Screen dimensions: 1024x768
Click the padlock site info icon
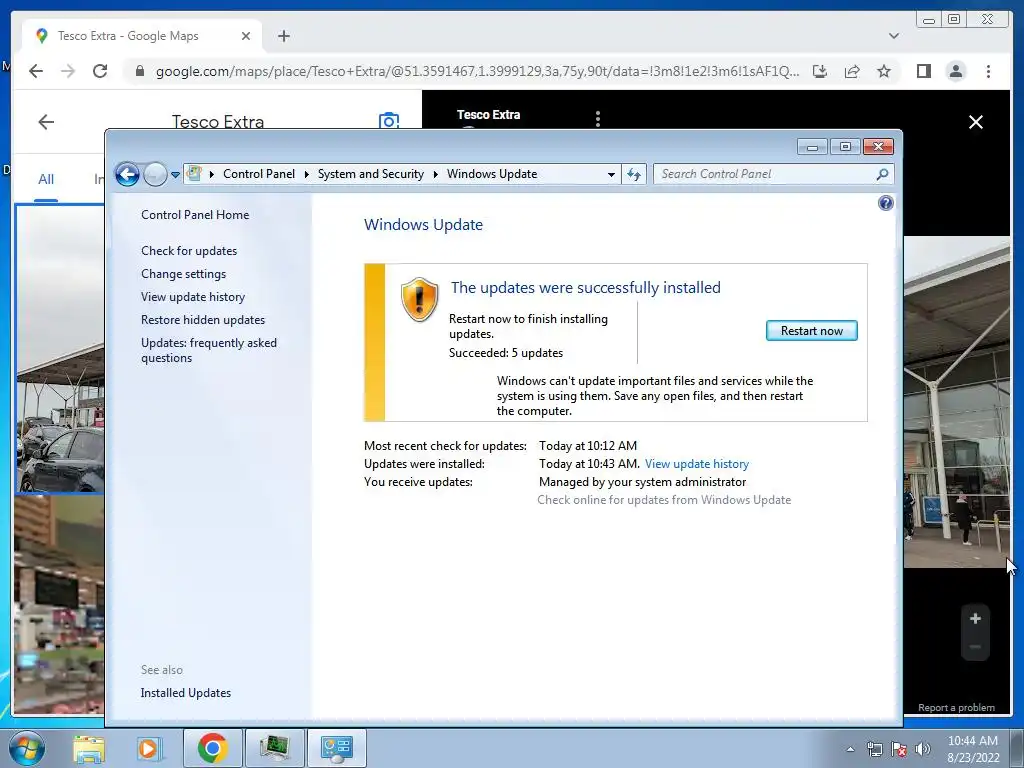click(x=139, y=71)
